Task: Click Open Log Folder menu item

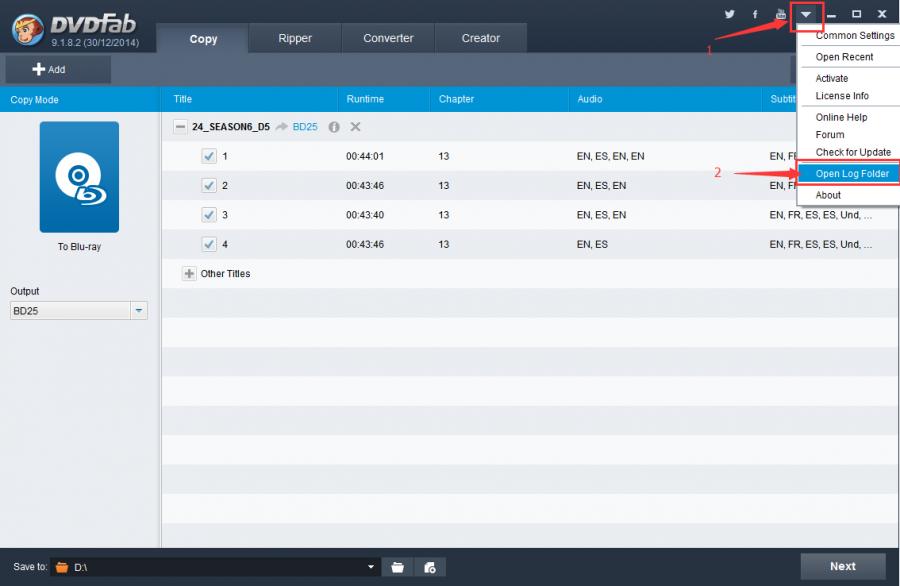Action: 849,173
